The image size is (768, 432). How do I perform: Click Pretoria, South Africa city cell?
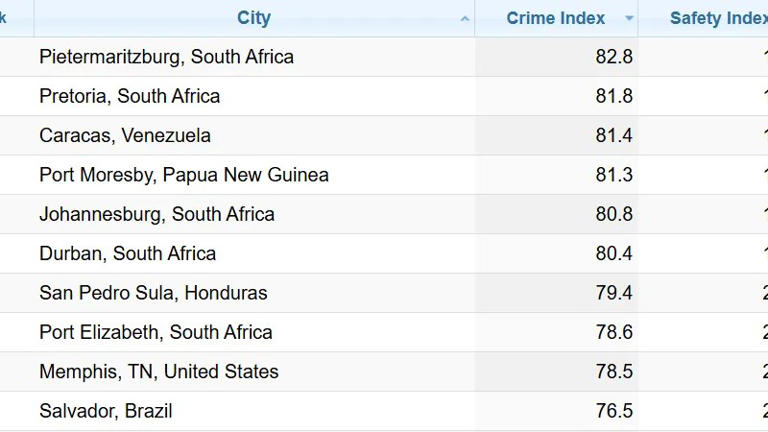(x=129, y=96)
